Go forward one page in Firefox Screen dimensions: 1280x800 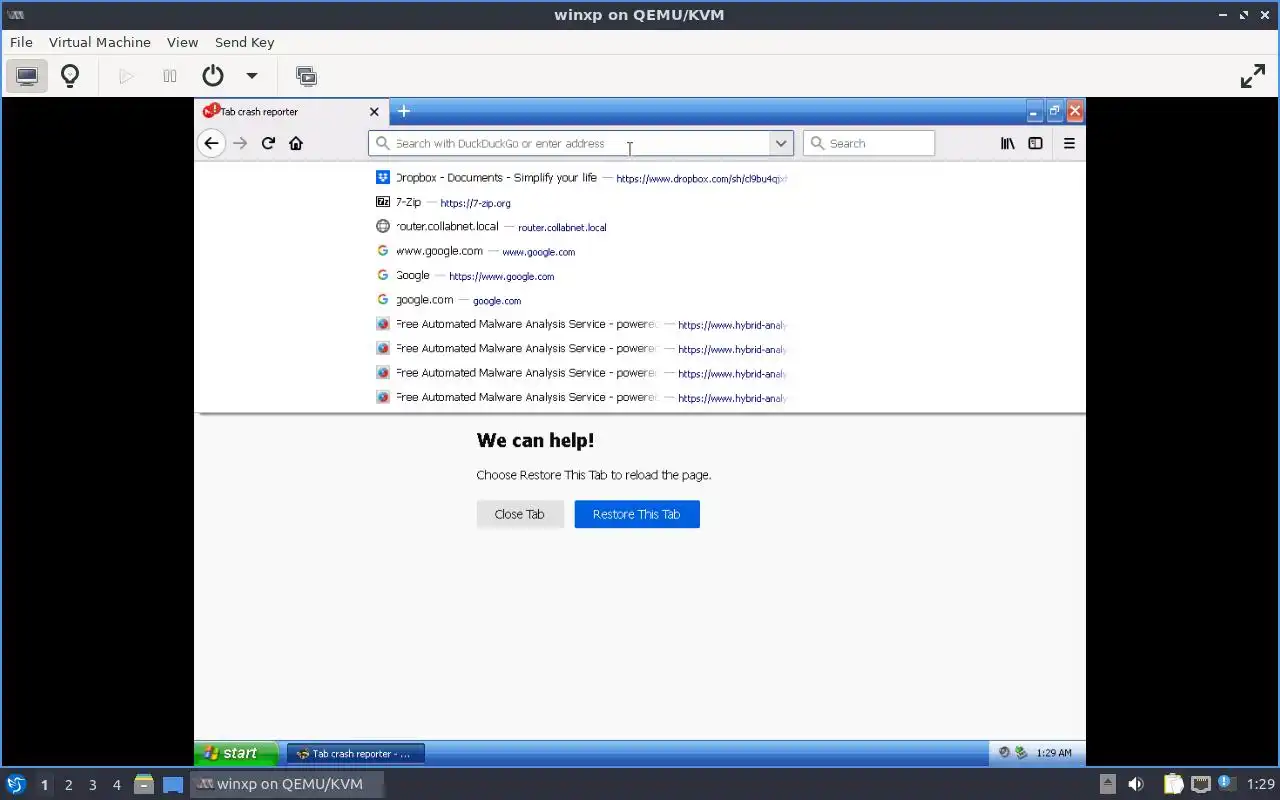coord(240,143)
